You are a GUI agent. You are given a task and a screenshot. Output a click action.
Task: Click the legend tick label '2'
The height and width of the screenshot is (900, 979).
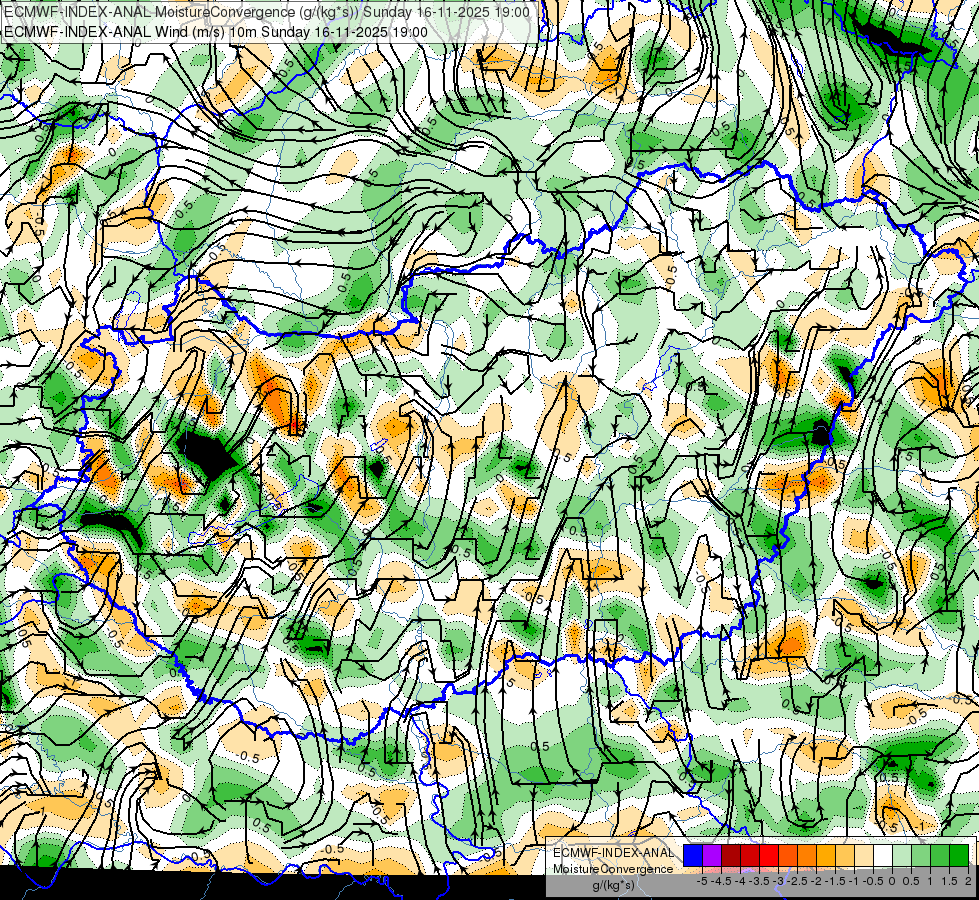point(968,881)
